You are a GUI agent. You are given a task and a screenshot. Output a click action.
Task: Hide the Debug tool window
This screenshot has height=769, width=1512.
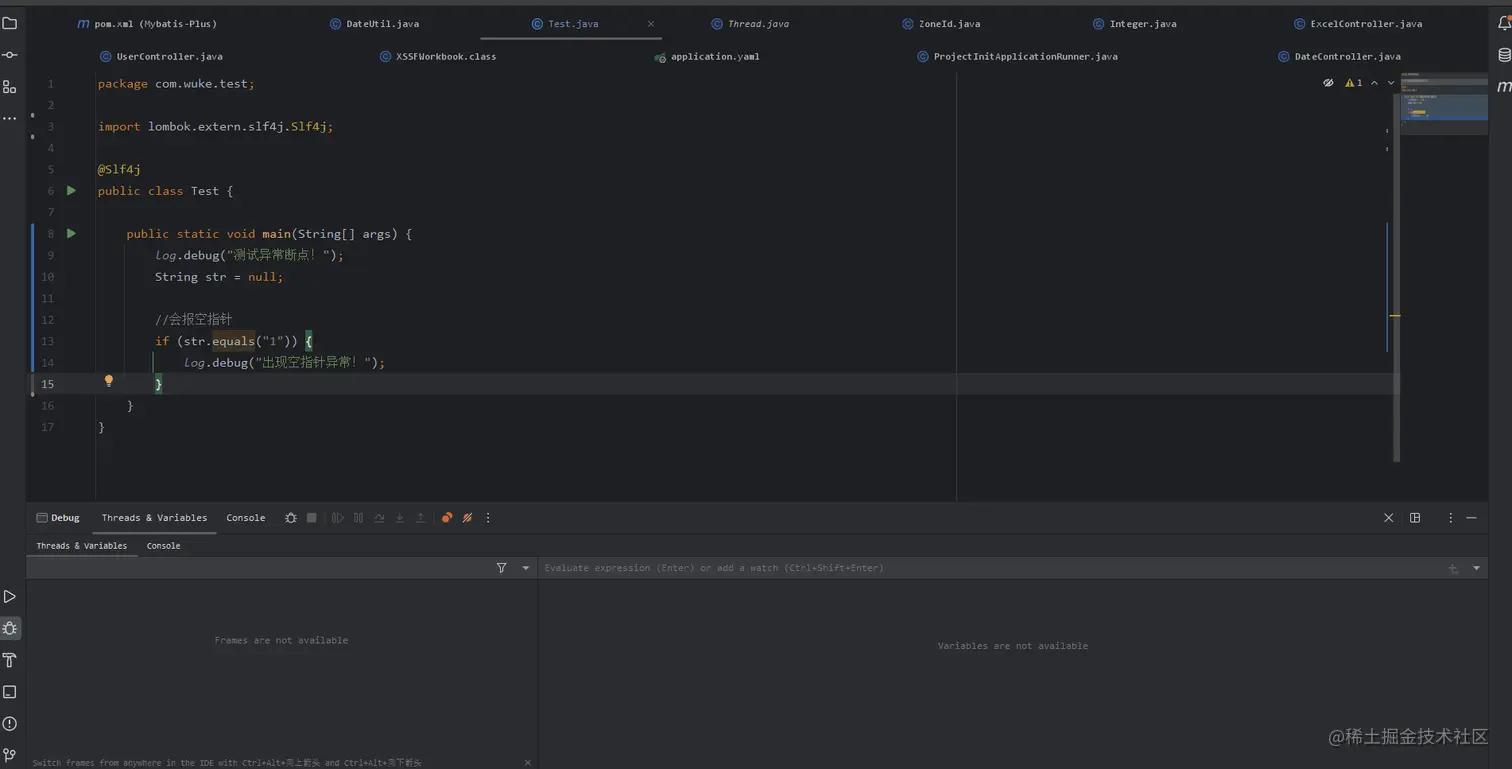click(1471, 518)
